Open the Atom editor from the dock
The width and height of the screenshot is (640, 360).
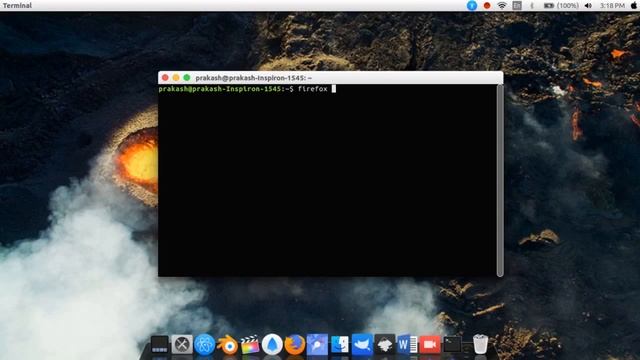pos(204,345)
